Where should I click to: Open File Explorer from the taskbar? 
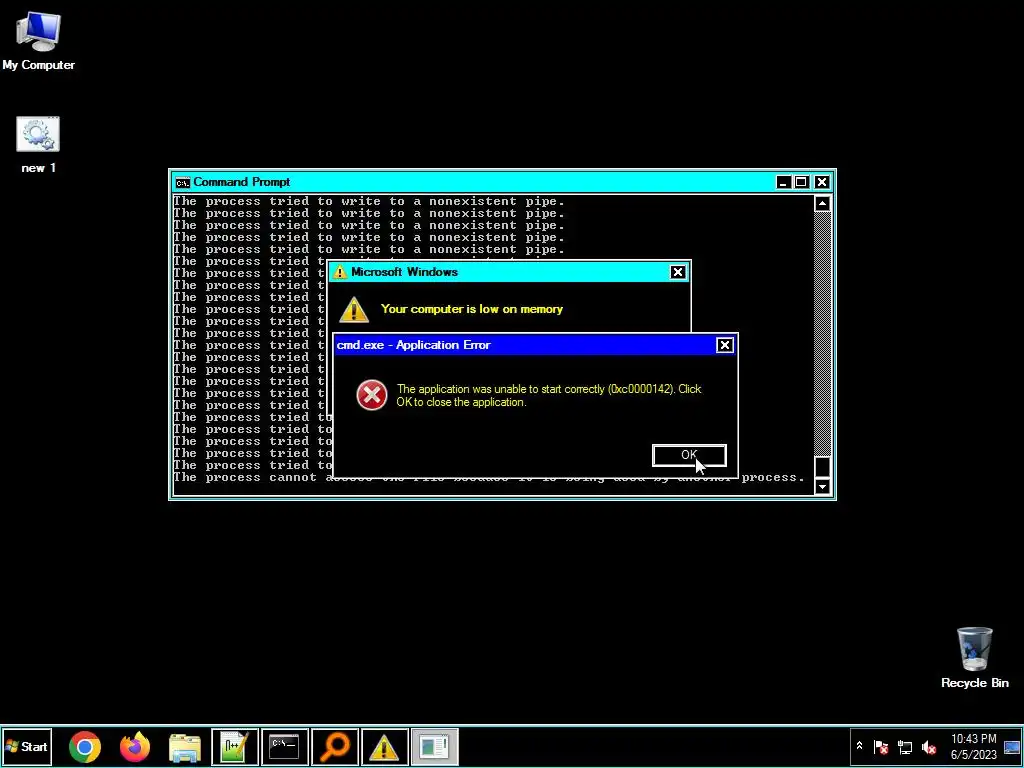click(185, 746)
